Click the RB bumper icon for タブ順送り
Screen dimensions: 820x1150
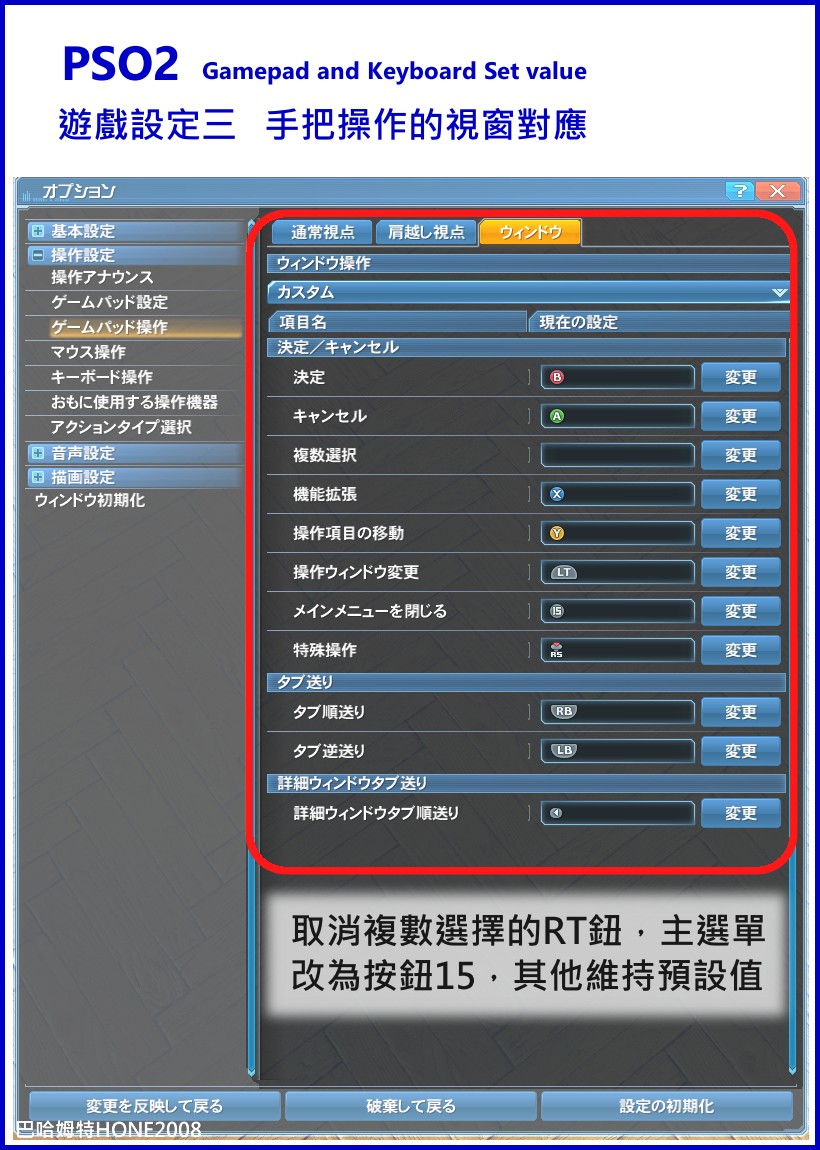[563, 711]
